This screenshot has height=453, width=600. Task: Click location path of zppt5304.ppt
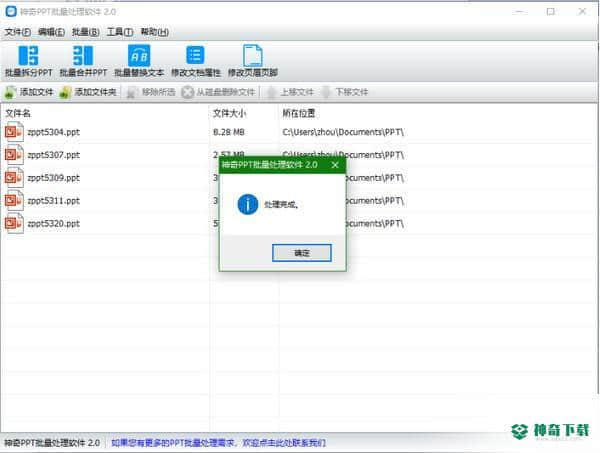coord(343,132)
